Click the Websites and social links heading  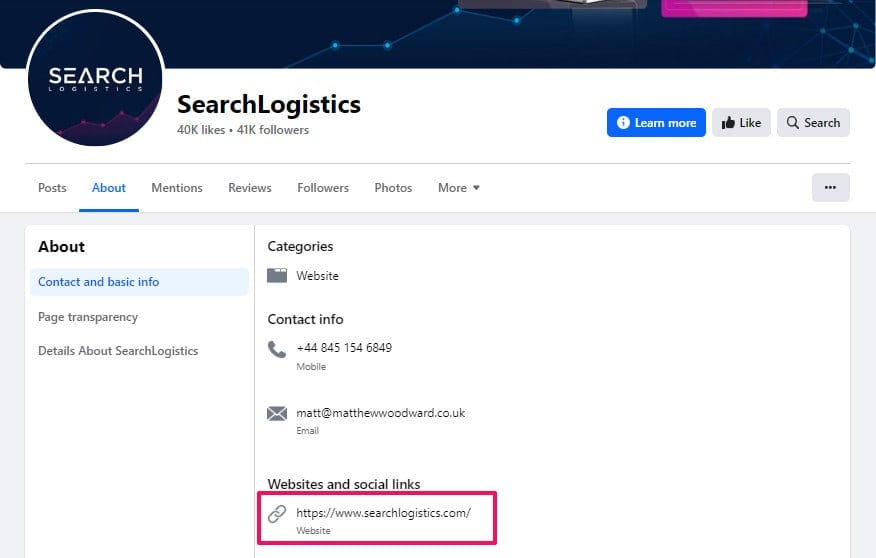(344, 484)
